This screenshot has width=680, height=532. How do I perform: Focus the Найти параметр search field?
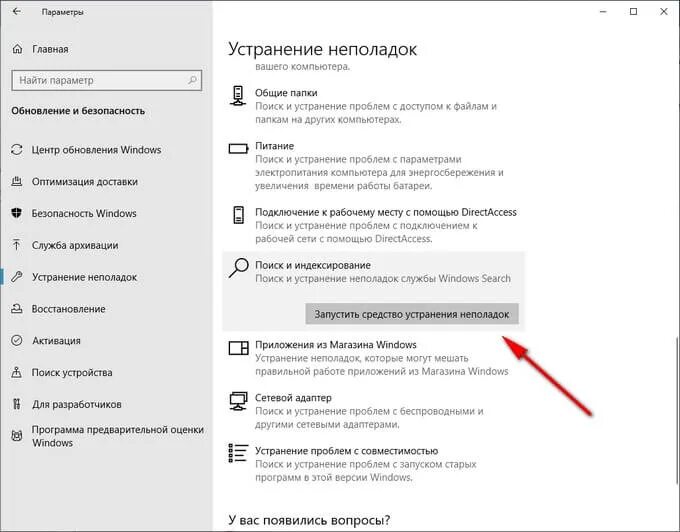[107, 80]
